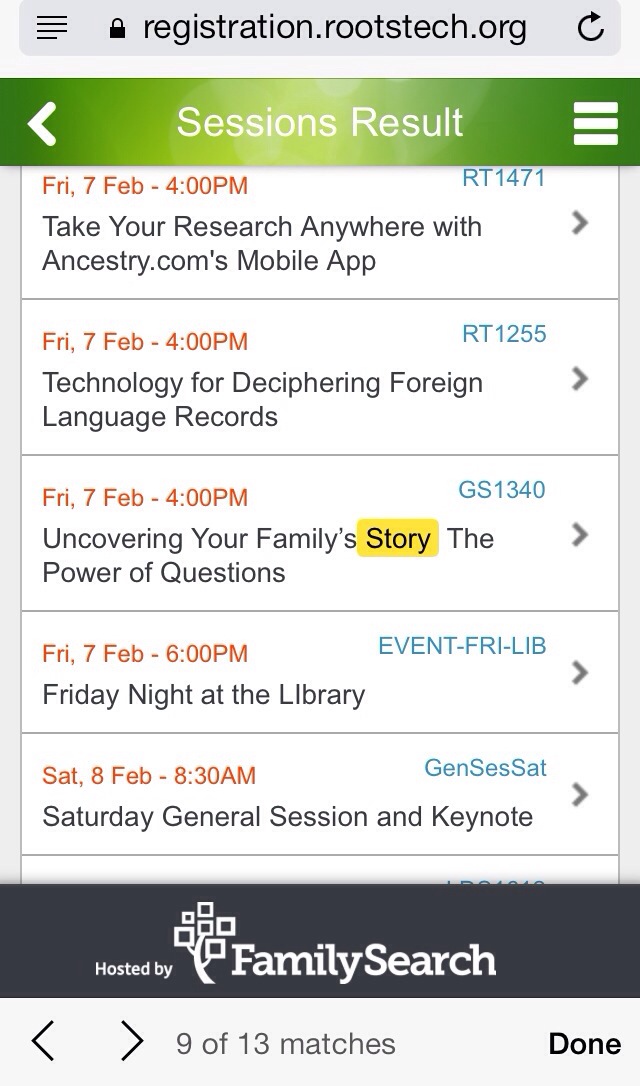Expand Saturday General Session and Keynote chevron
The height and width of the screenshot is (1086, 640).
click(x=580, y=794)
